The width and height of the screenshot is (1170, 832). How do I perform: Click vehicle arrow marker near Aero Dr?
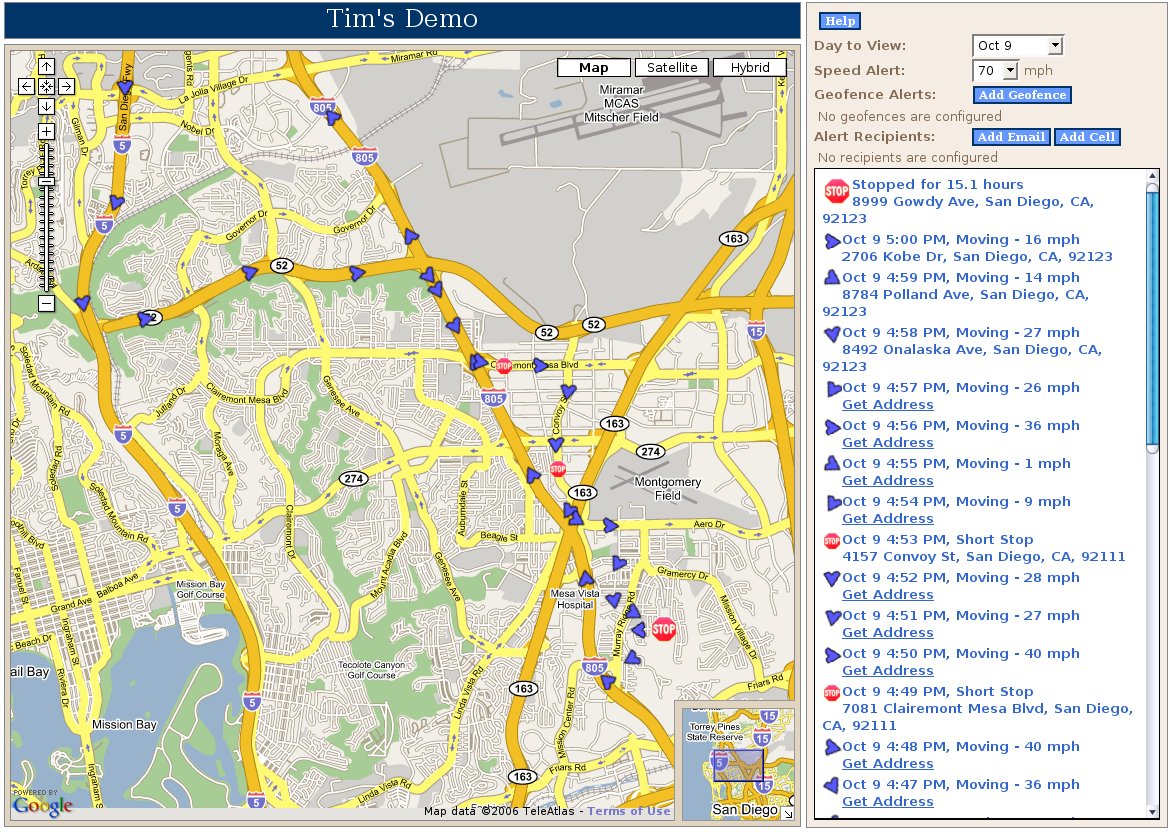click(x=610, y=525)
